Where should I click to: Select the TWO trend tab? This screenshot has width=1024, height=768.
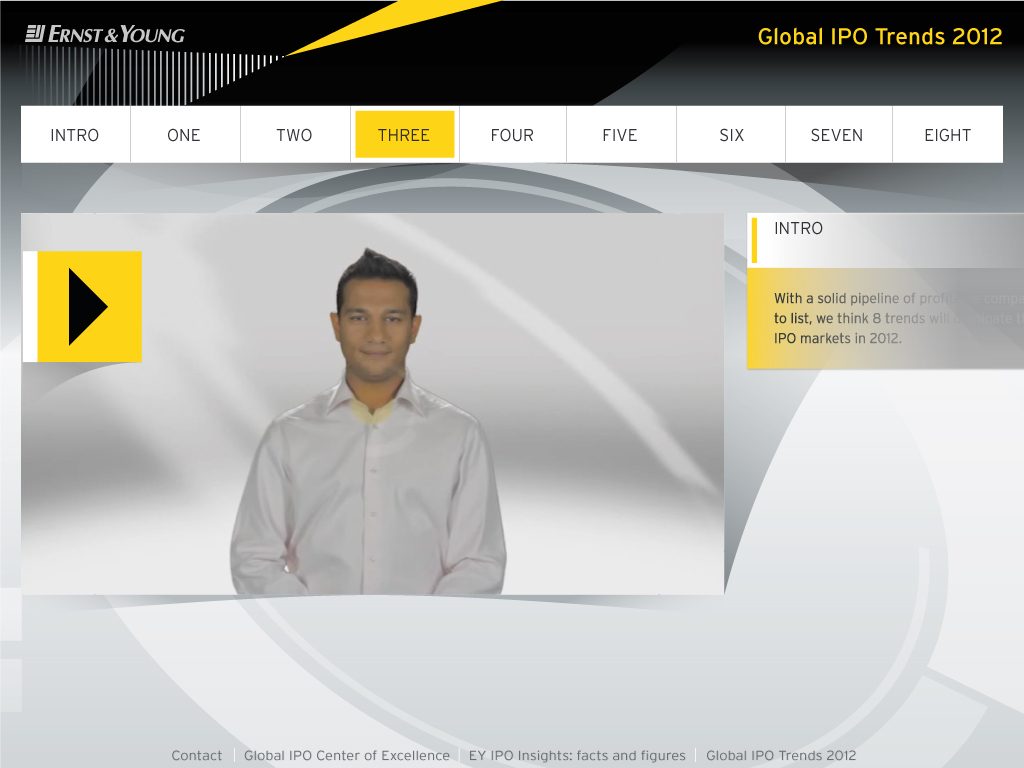(x=294, y=135)
